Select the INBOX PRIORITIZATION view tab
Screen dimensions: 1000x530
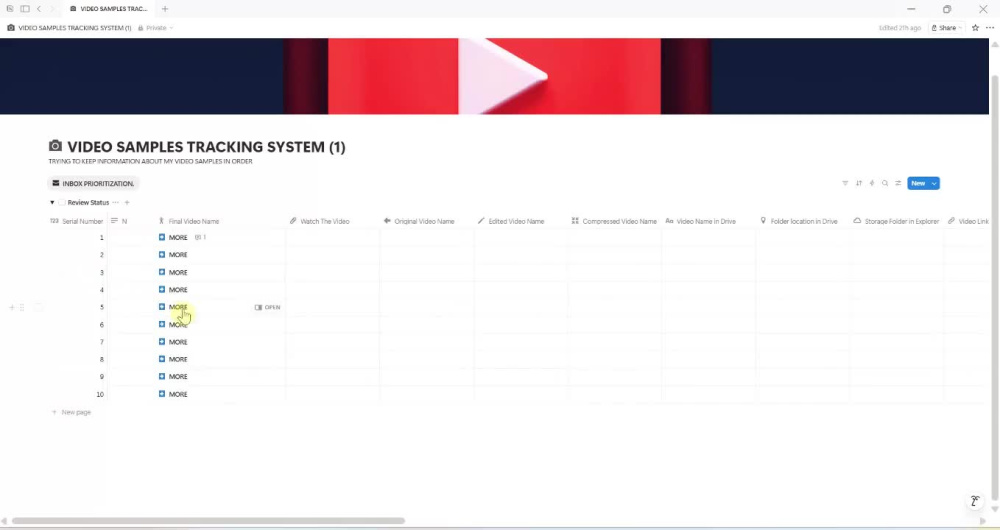[x=93, y=183]
